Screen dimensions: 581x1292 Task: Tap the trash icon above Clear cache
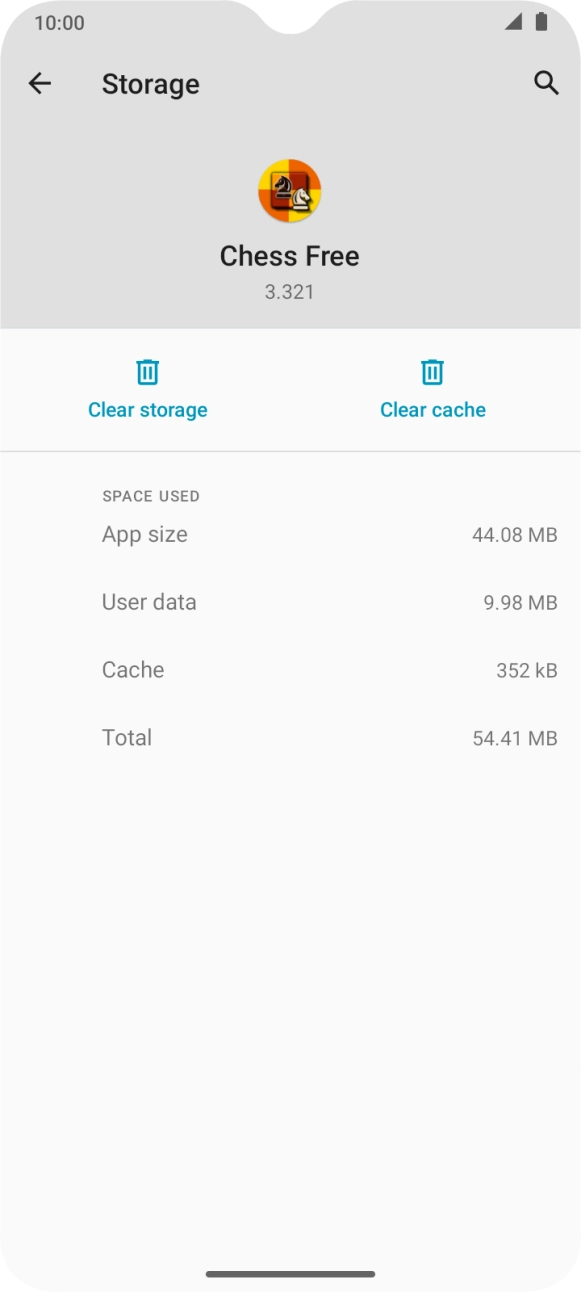432,371
